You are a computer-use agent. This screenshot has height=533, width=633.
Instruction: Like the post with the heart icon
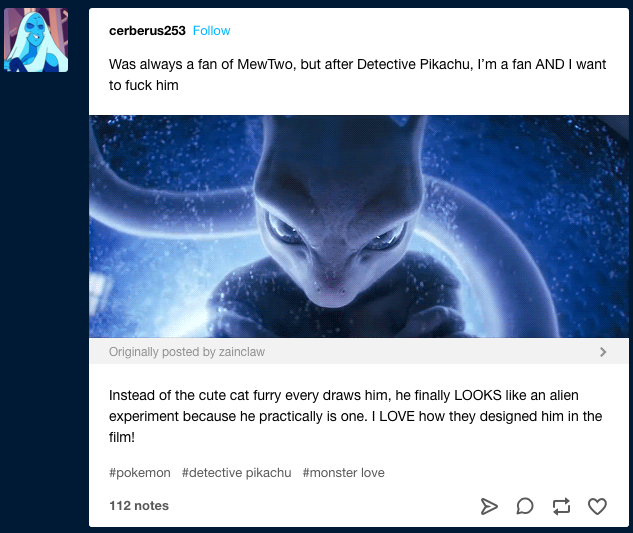pyautogui.click(x=597, y=506)
